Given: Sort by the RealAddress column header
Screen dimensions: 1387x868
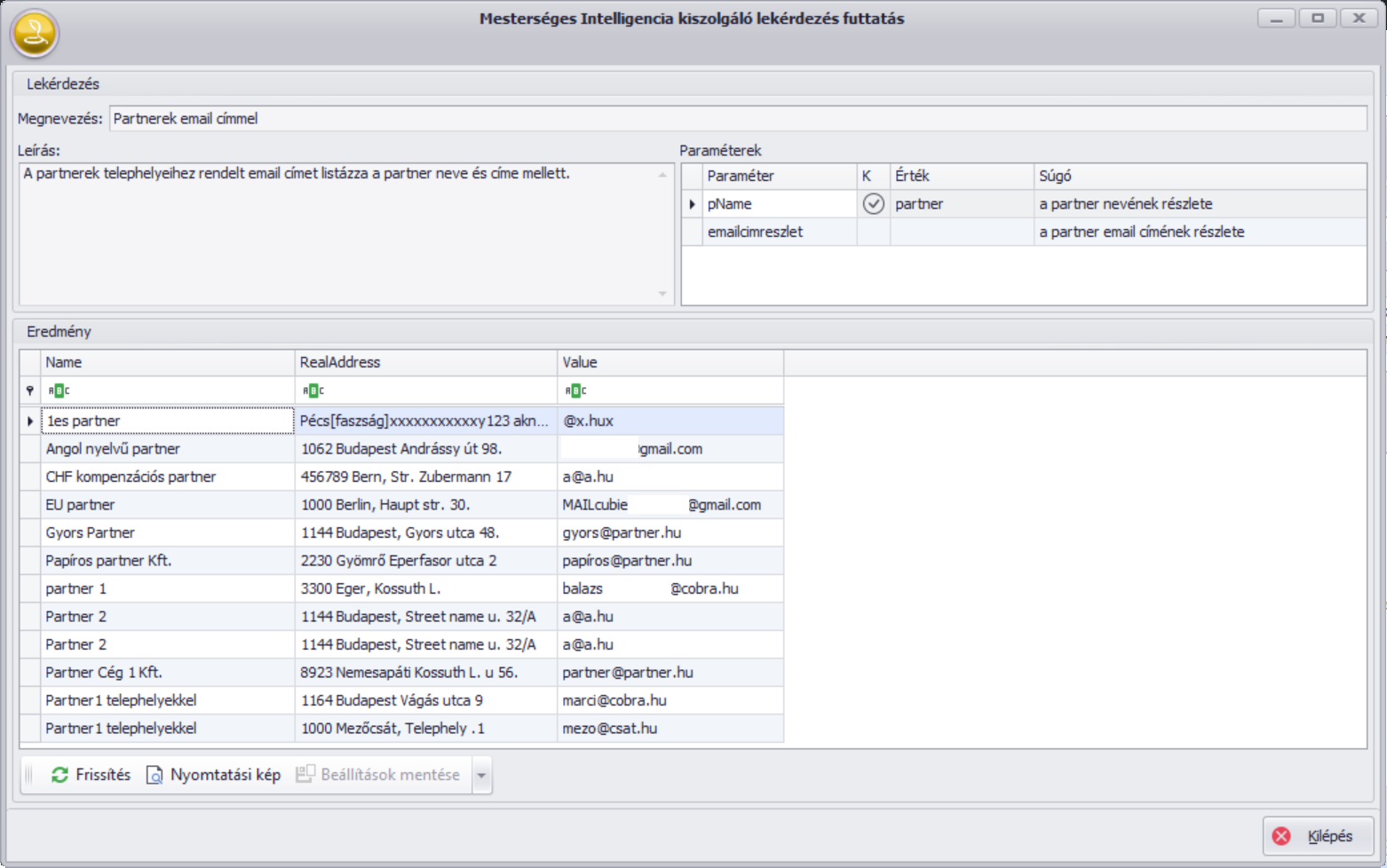Looking at the screenshot, I should pos(426,362).
